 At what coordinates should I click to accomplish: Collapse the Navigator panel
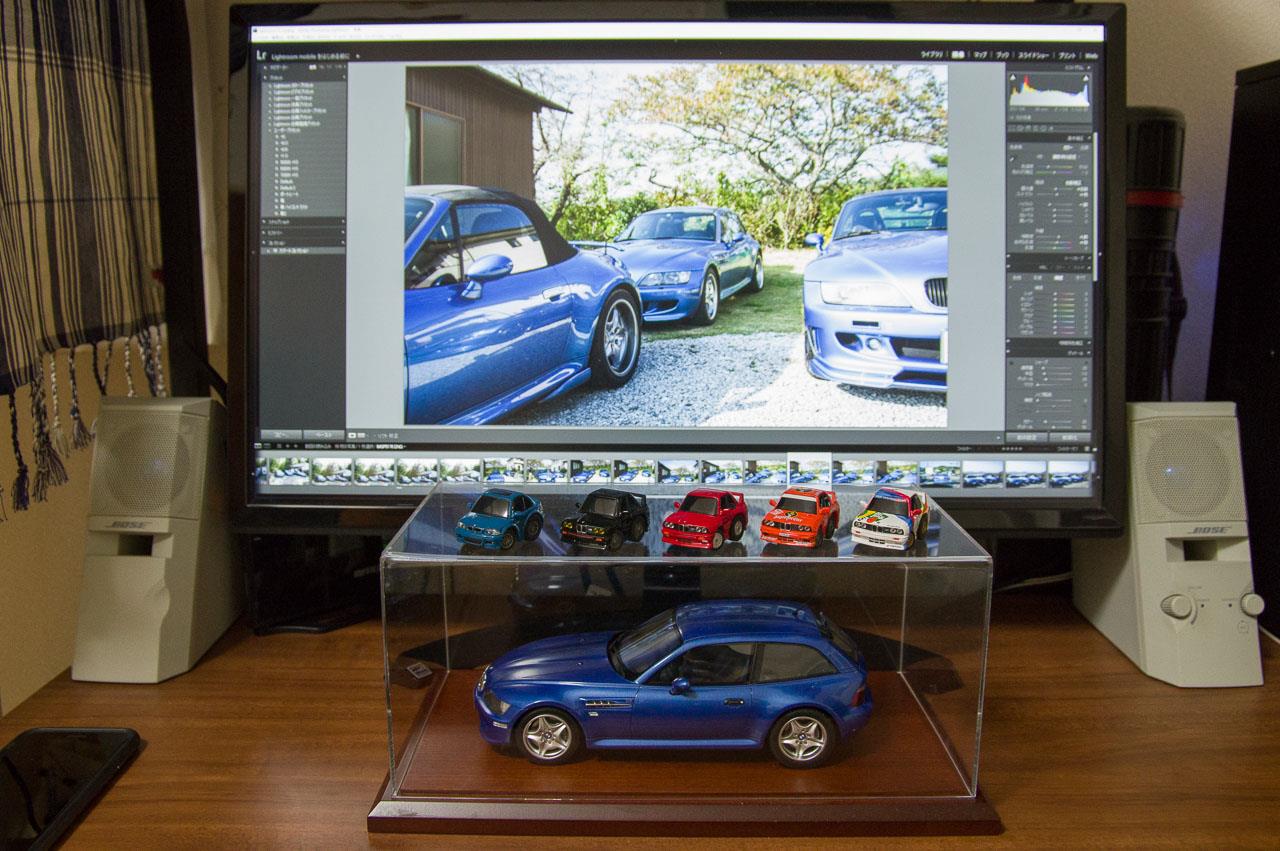(266, 67)
